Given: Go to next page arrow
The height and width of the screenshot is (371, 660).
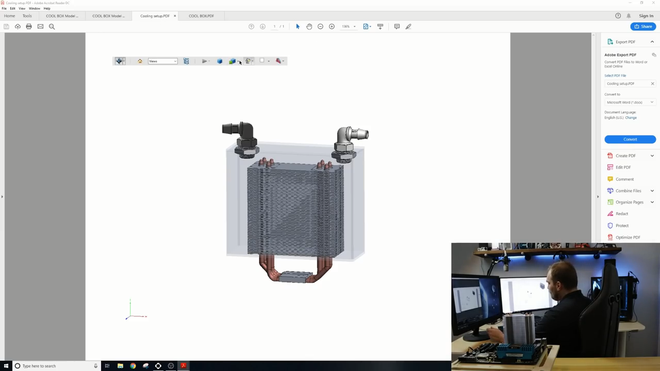Looking at the screenshot, I should click(263, 27).
